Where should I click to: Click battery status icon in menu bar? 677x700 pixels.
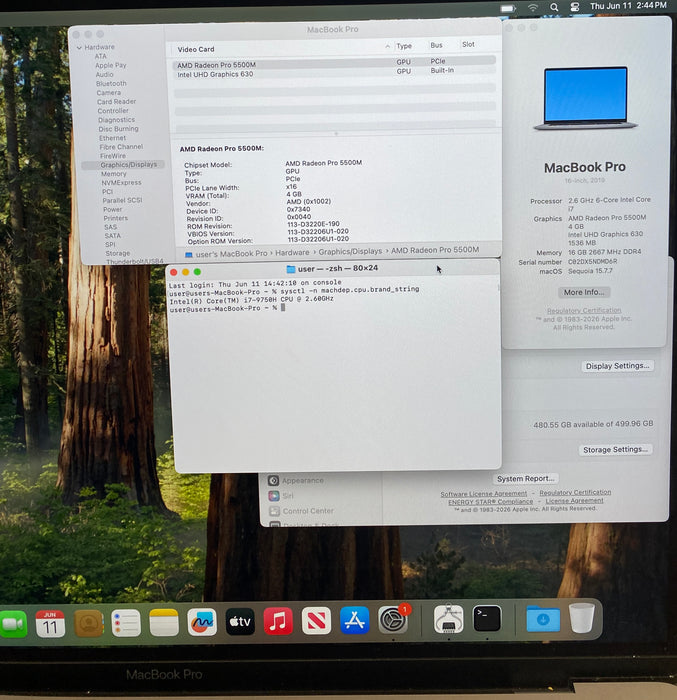(508, 8)
